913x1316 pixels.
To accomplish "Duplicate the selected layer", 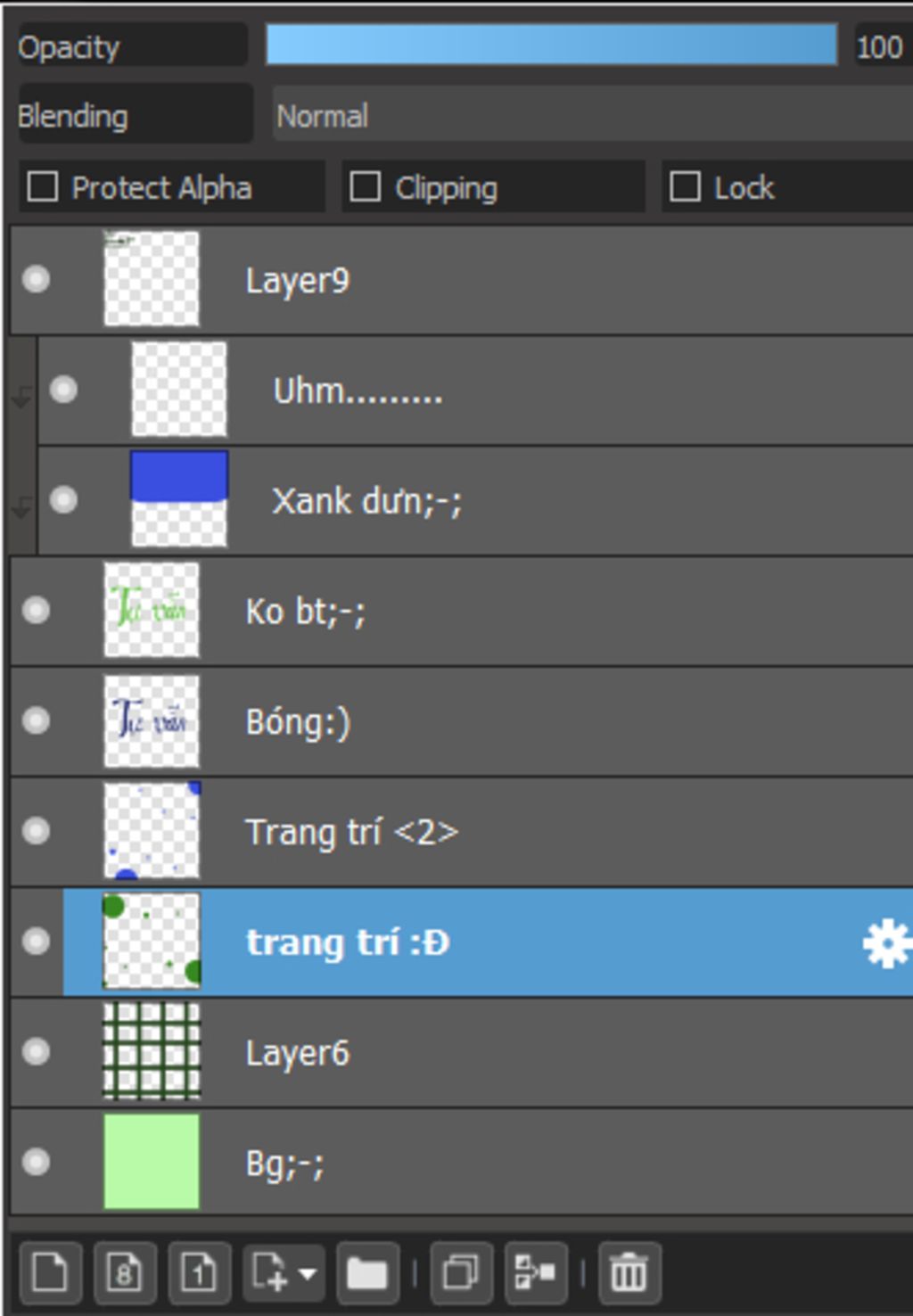I will tap(461, 1271).
